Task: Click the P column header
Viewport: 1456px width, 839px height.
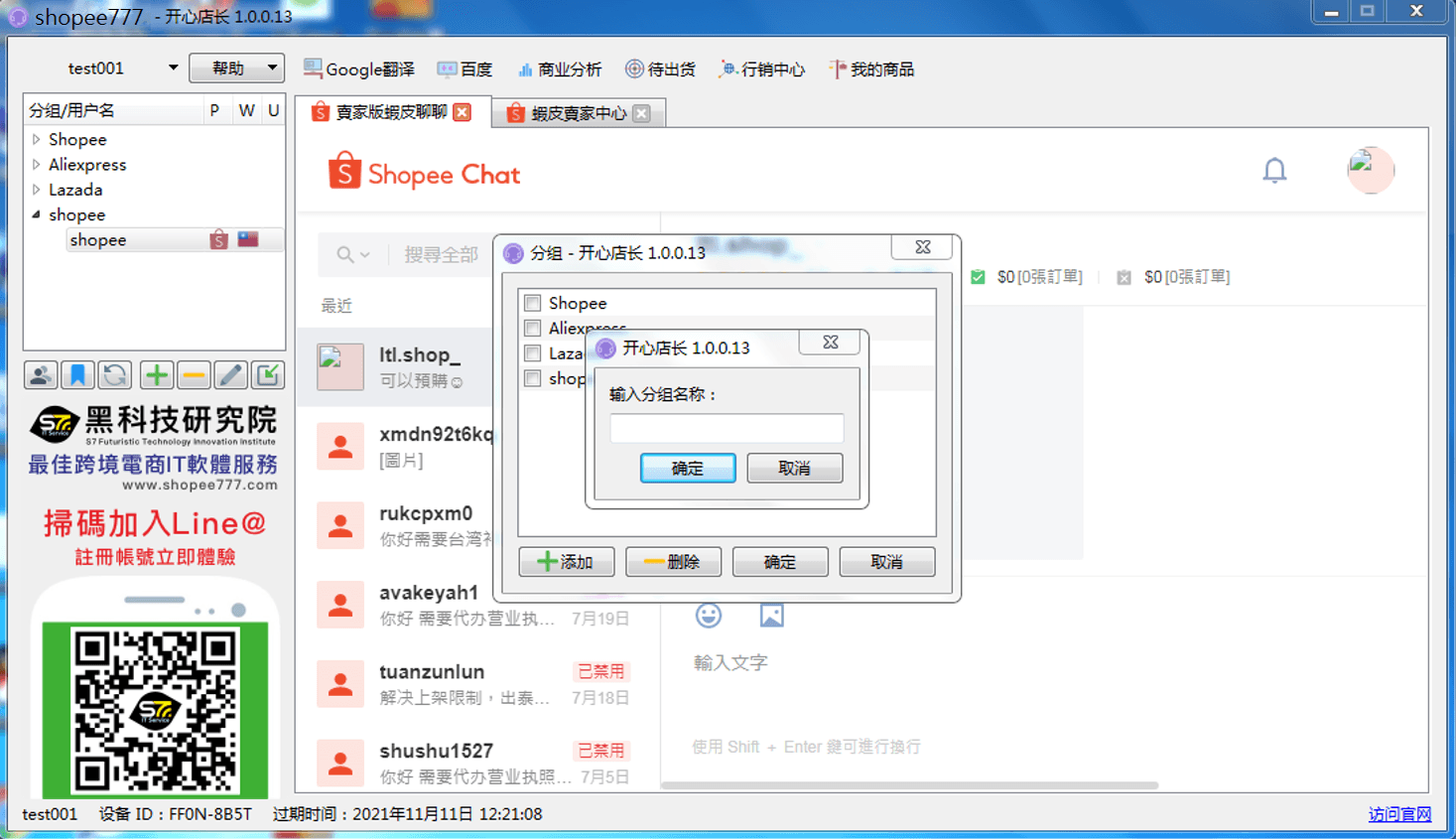Action: pyautogui.click(x=215, y=110)
